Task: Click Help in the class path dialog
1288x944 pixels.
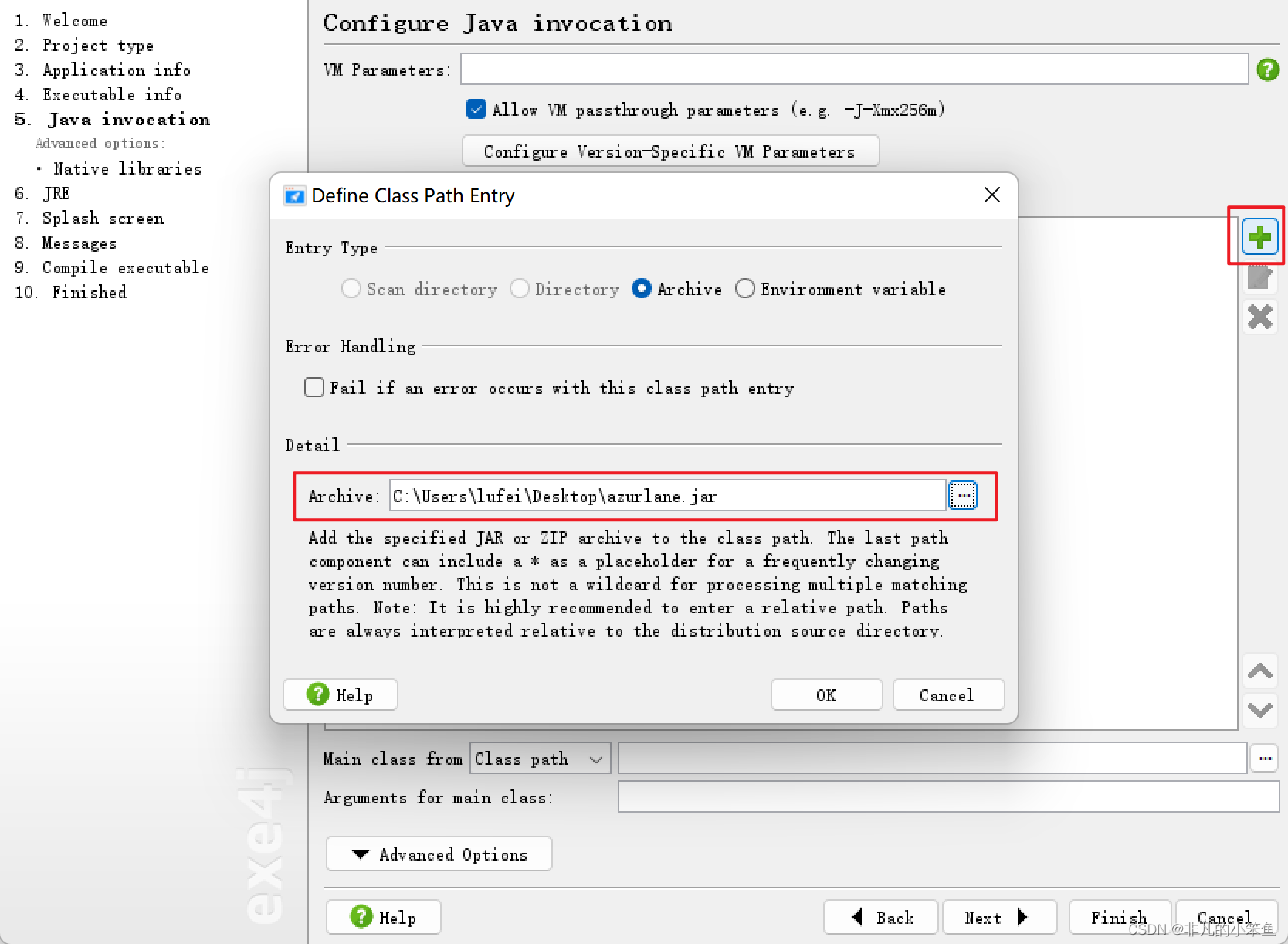Action: point(341,695)
